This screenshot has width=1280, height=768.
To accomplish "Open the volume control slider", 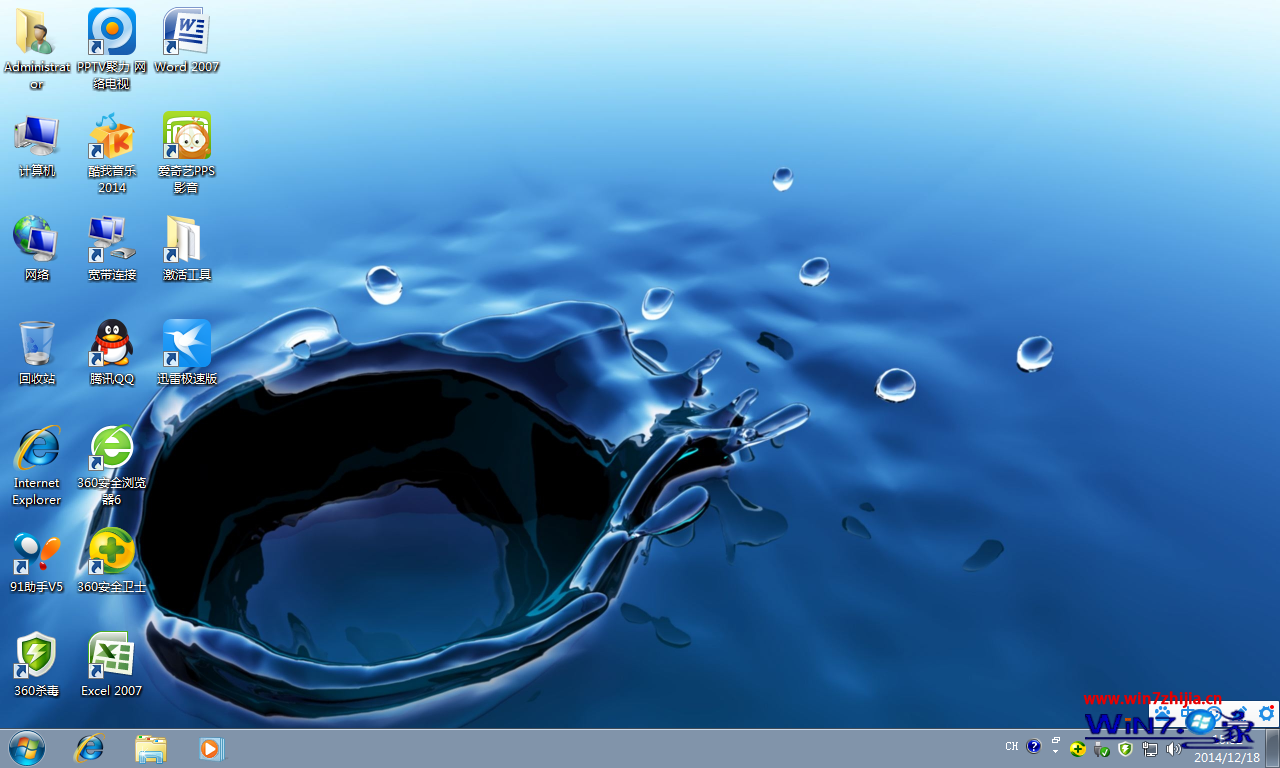I will click(x=1174, y=748).
